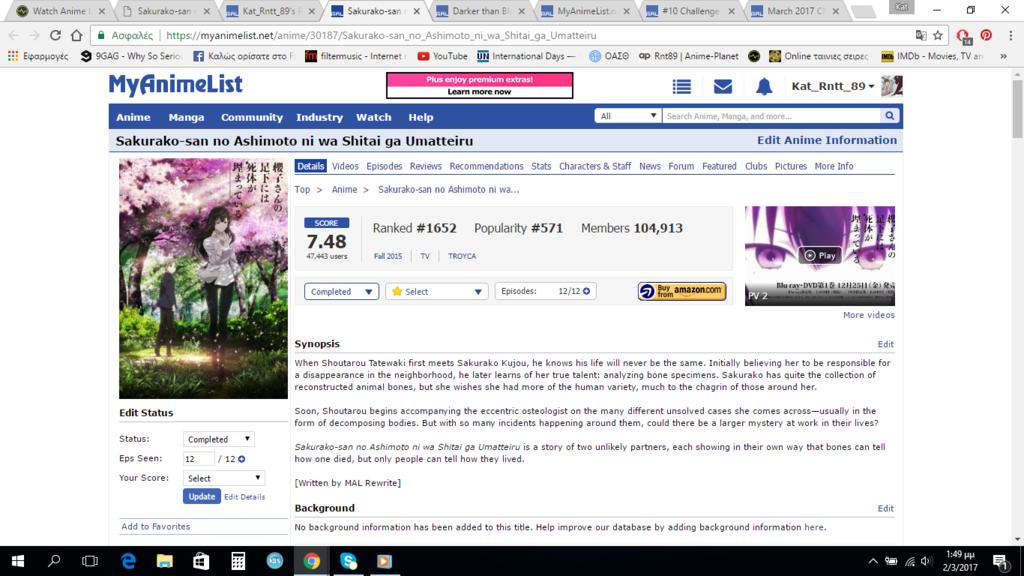
Task: Click the Search Anime, Manga search box
Action: pos(771,116)
